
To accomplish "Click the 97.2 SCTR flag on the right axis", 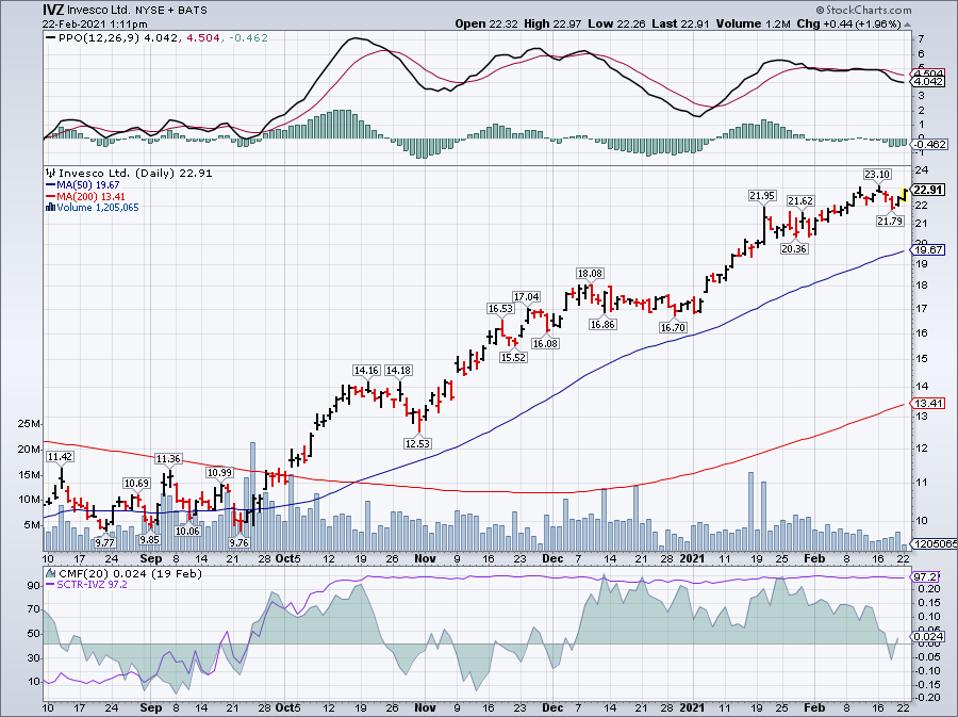I will (x=925, y=577).
